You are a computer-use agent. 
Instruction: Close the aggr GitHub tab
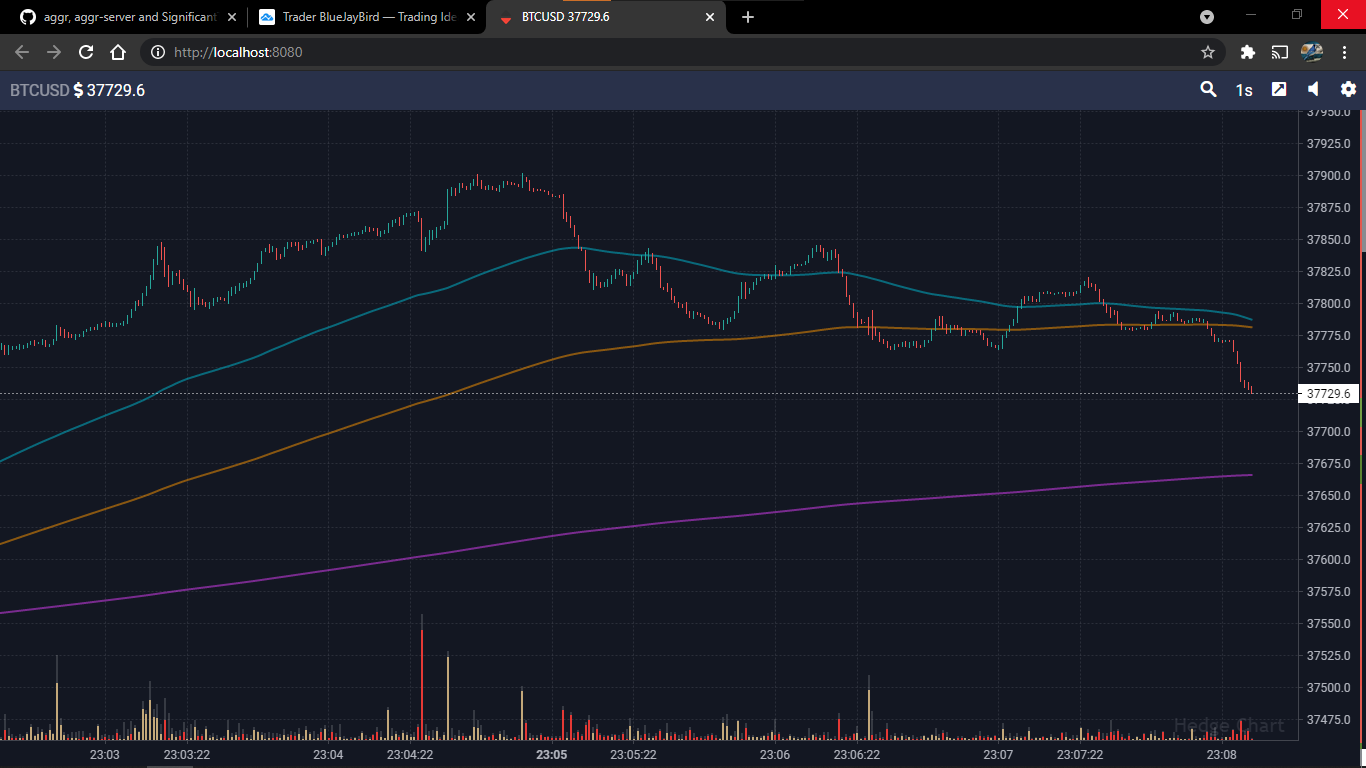tap(232, 17)
